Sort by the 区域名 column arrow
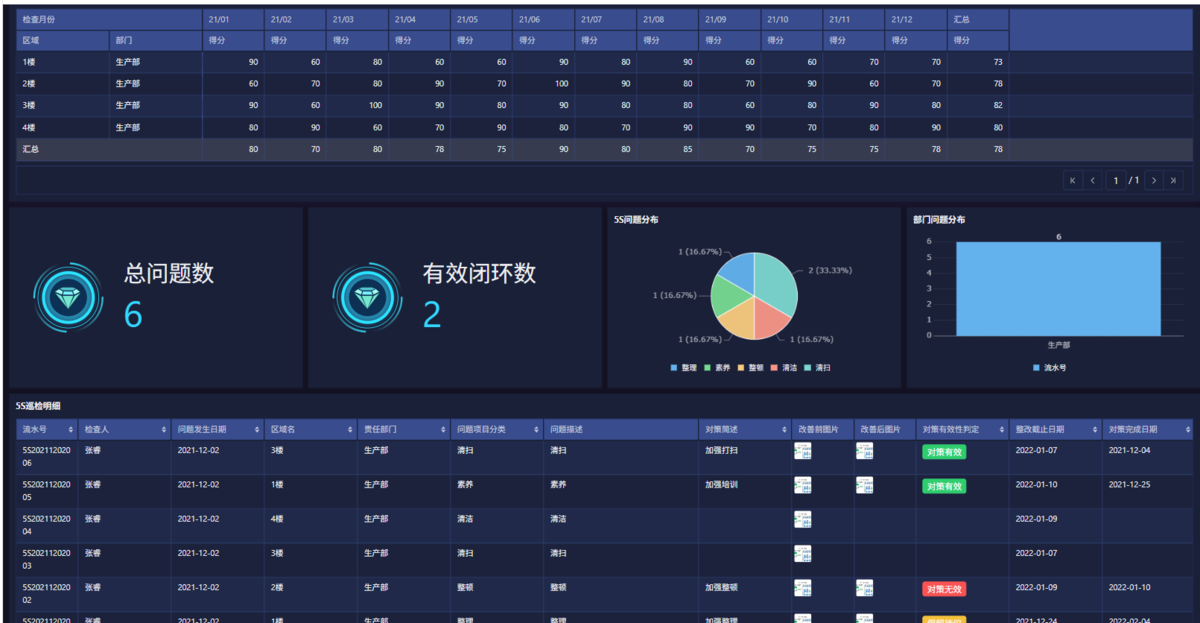 click(x=350, y=429)
